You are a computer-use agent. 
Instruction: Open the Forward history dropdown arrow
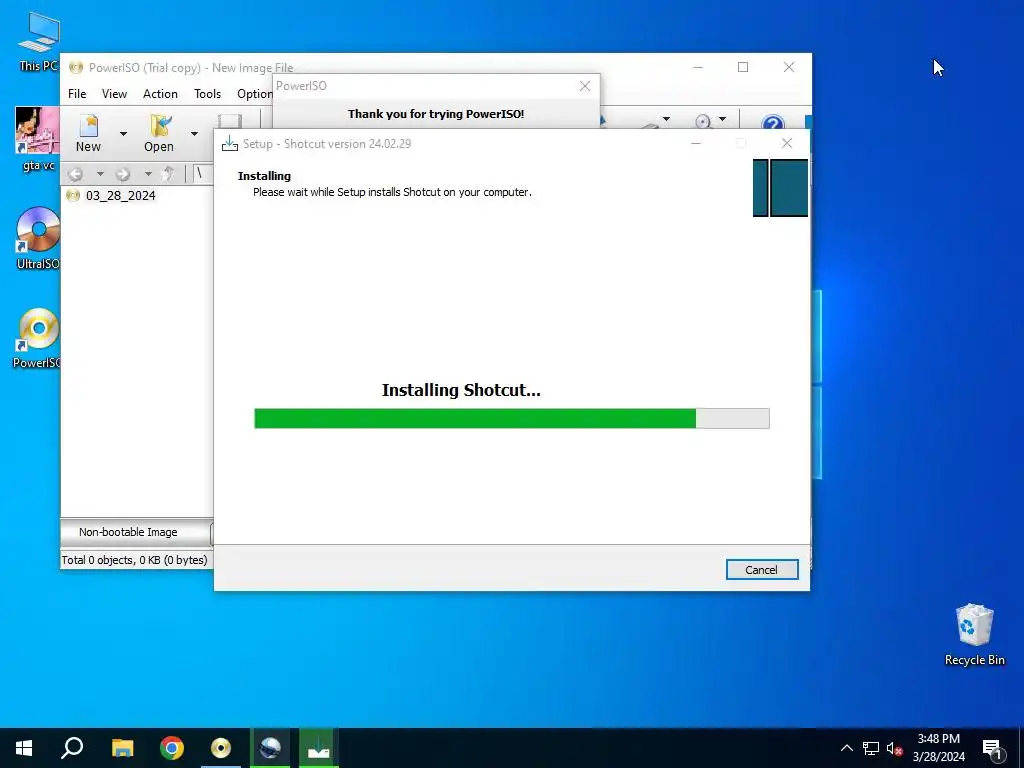(148, 174)
